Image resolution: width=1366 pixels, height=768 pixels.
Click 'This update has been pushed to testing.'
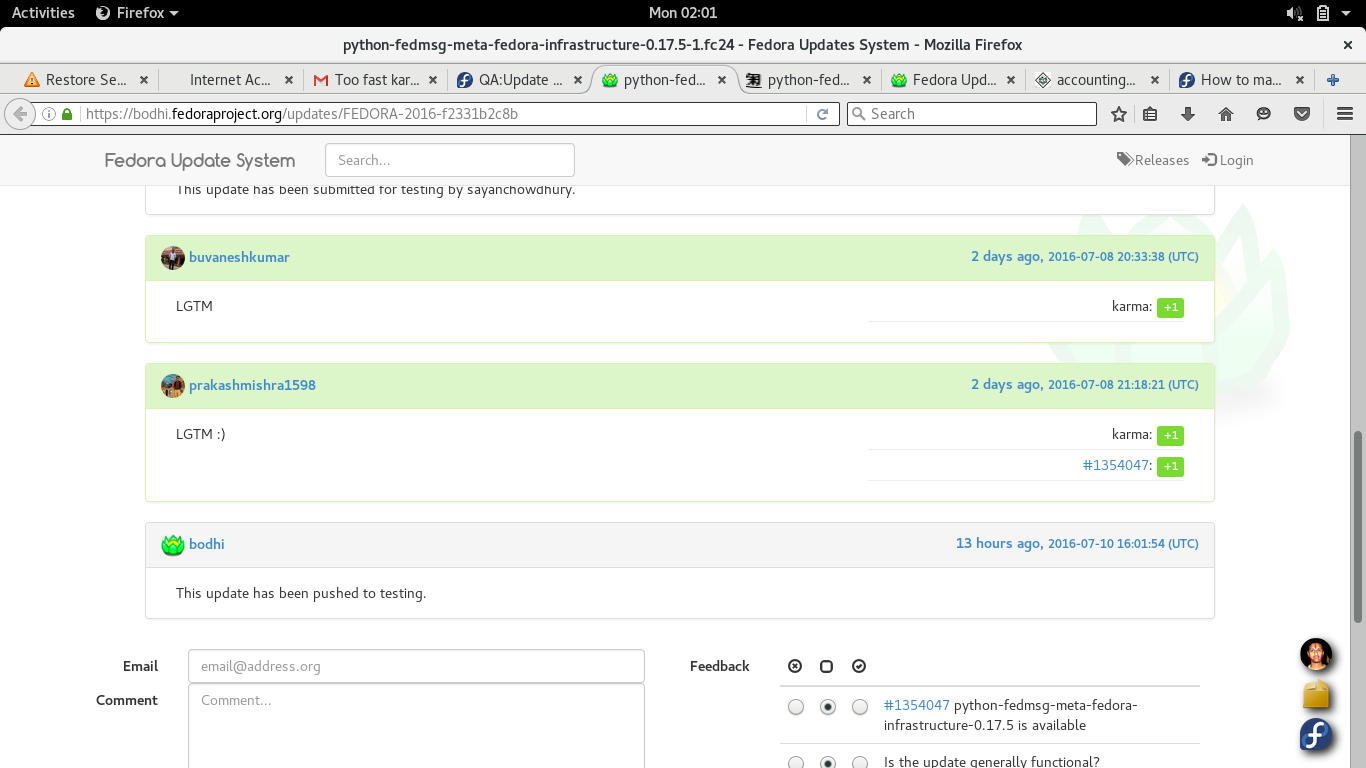point(301,593)
